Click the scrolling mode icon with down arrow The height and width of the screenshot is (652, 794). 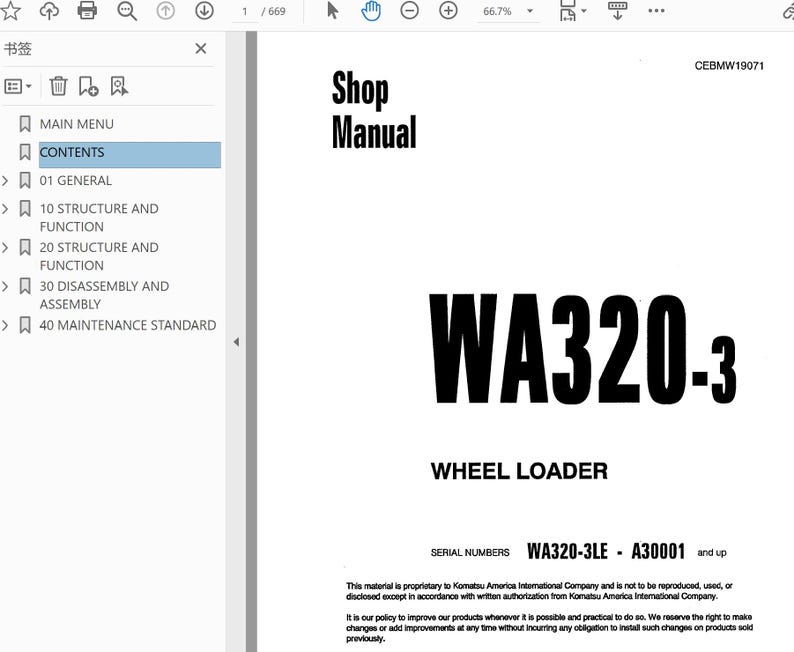click(x=617, y=11)
